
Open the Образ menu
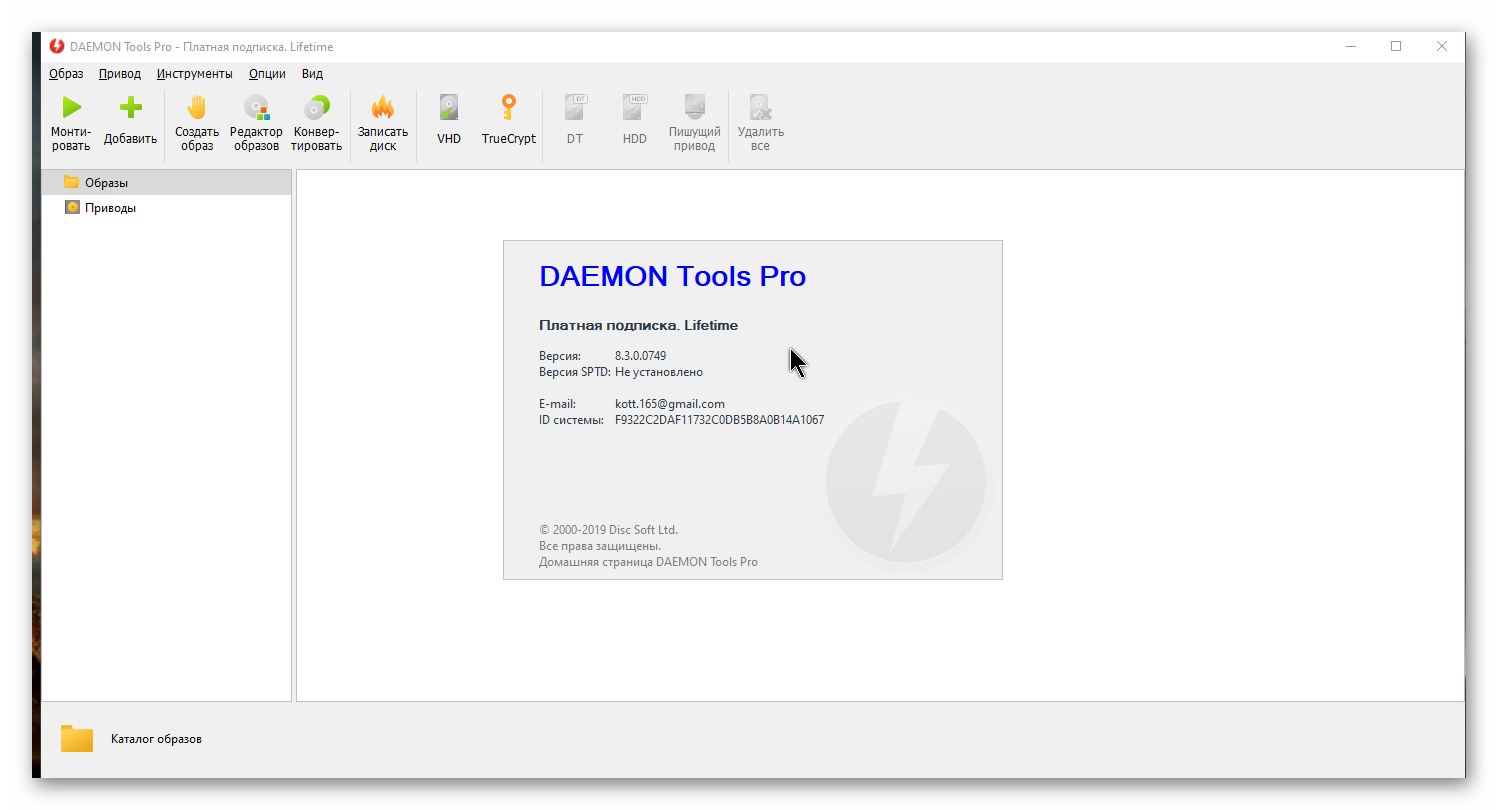(66, 74)
